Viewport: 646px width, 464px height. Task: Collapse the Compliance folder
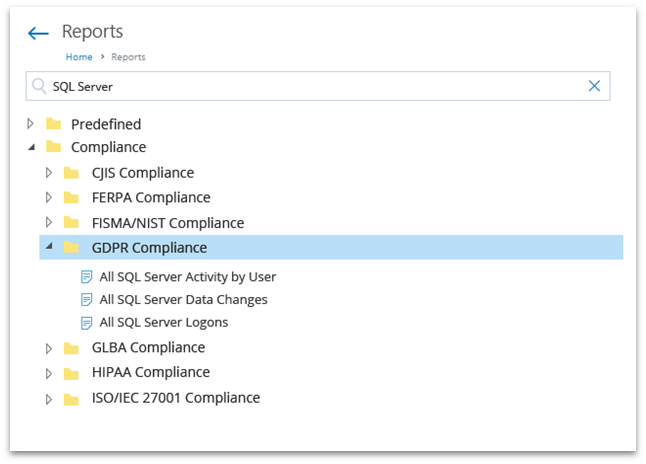coord(31,147)
